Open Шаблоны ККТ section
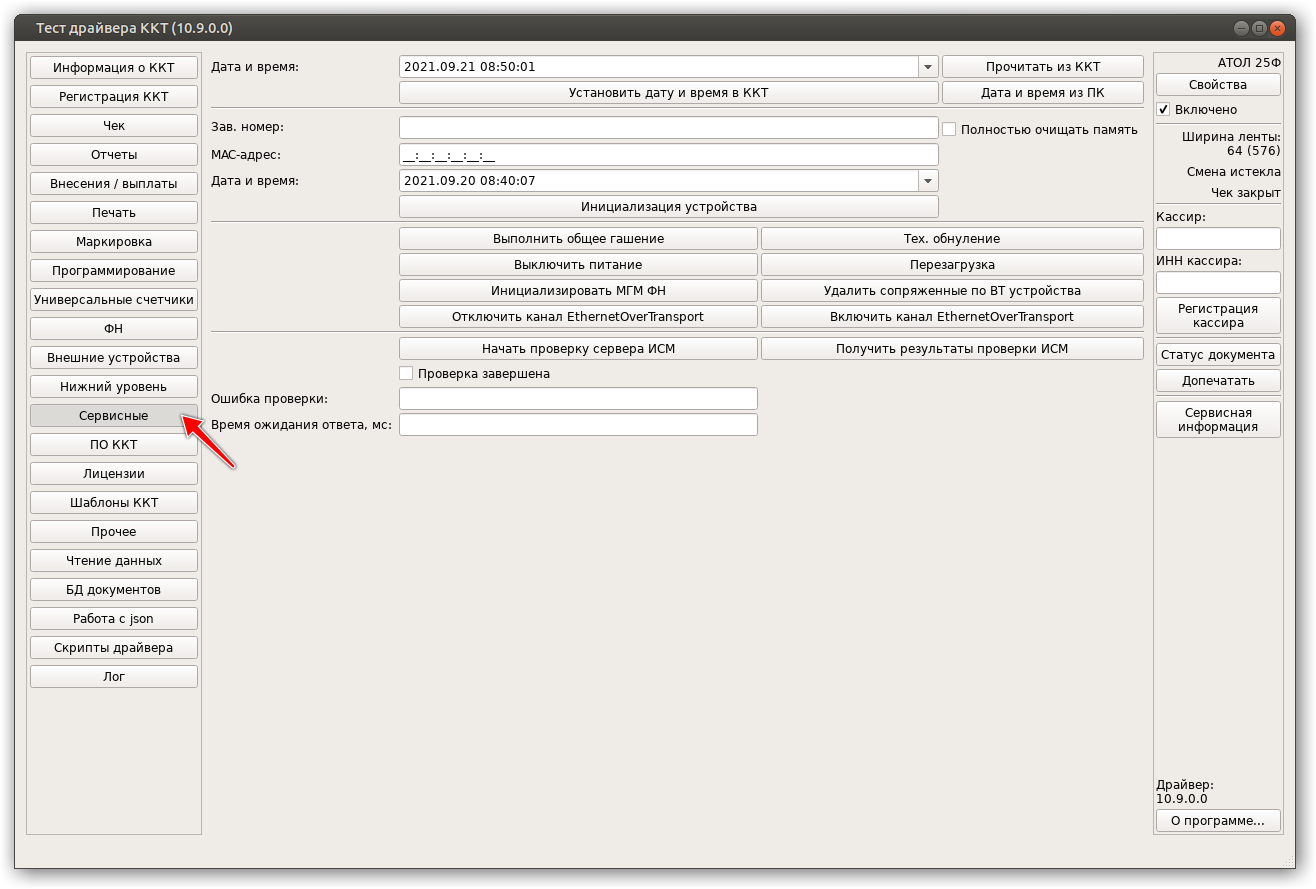This screenshot has height=889, width=1316. click(114, 503)
